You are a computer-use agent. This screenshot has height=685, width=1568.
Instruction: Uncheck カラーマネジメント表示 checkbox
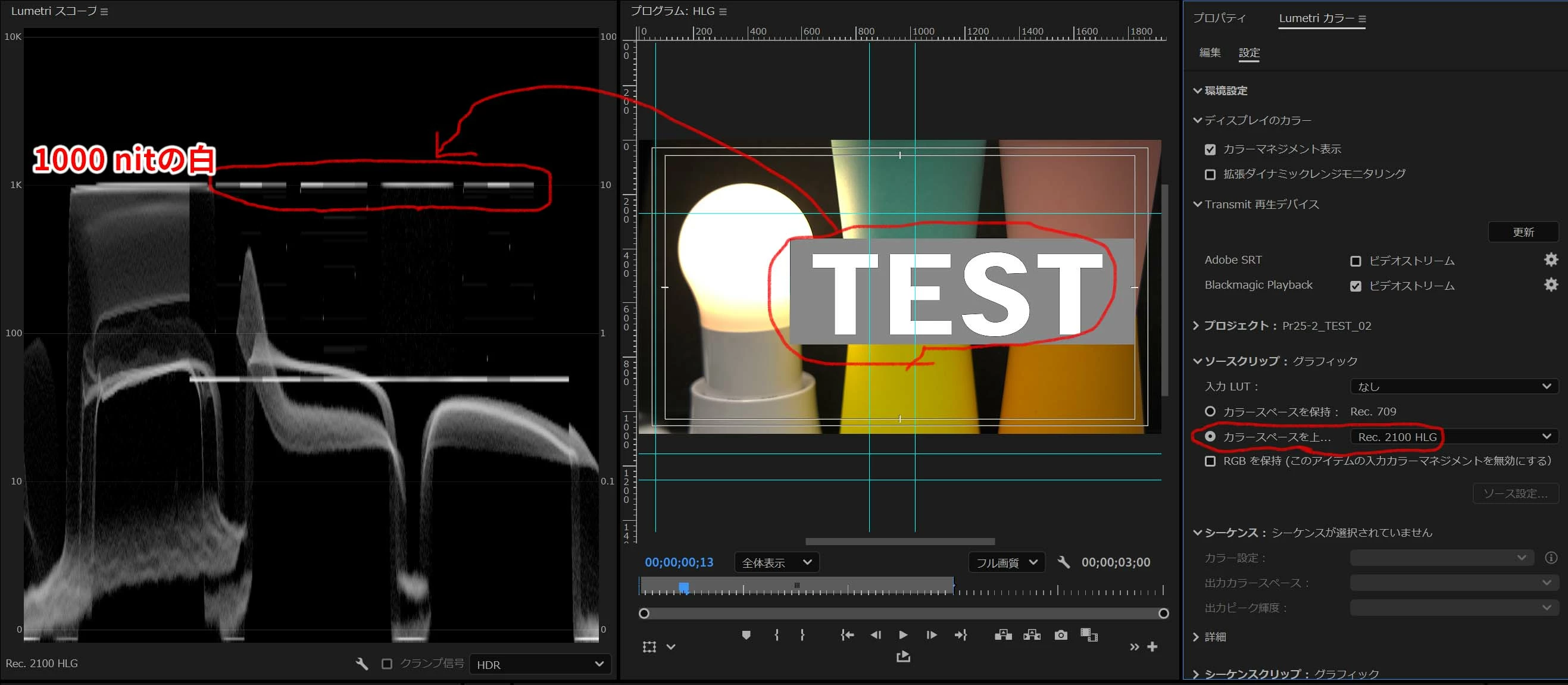coord(1210,149)
